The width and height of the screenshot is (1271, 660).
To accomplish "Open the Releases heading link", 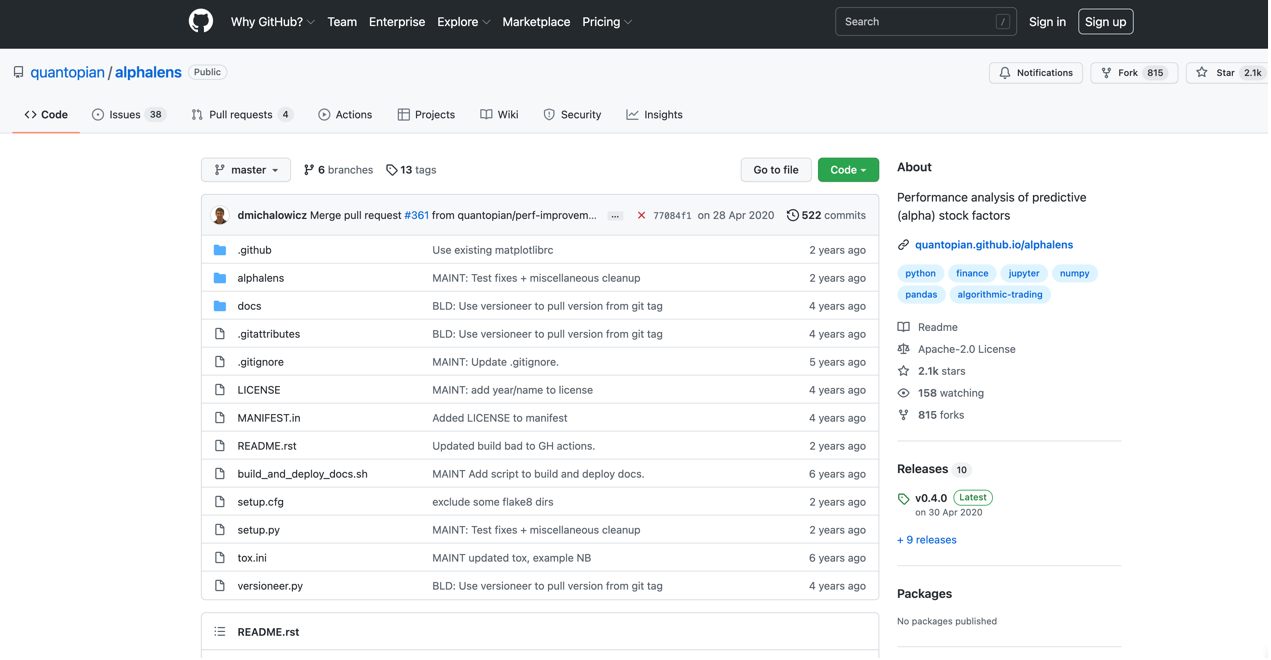I will pyautogui.click(x=922, y=469).
